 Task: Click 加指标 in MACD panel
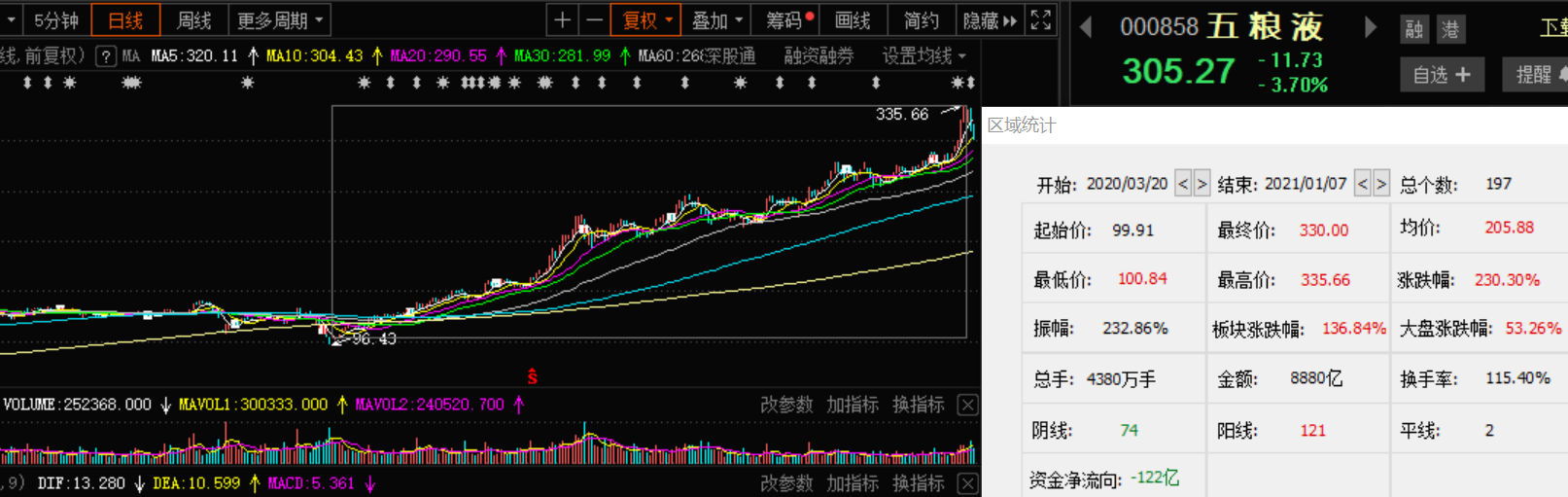[853, 483]
